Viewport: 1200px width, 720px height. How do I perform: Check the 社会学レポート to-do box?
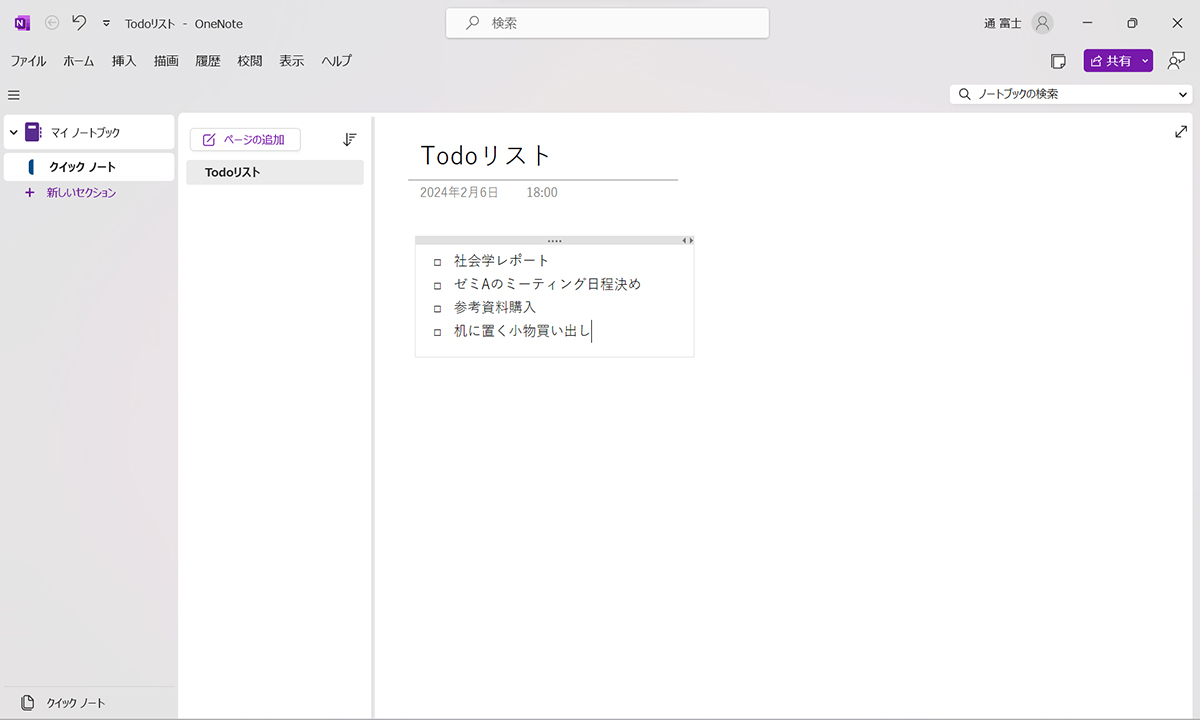tap(437, 261)
